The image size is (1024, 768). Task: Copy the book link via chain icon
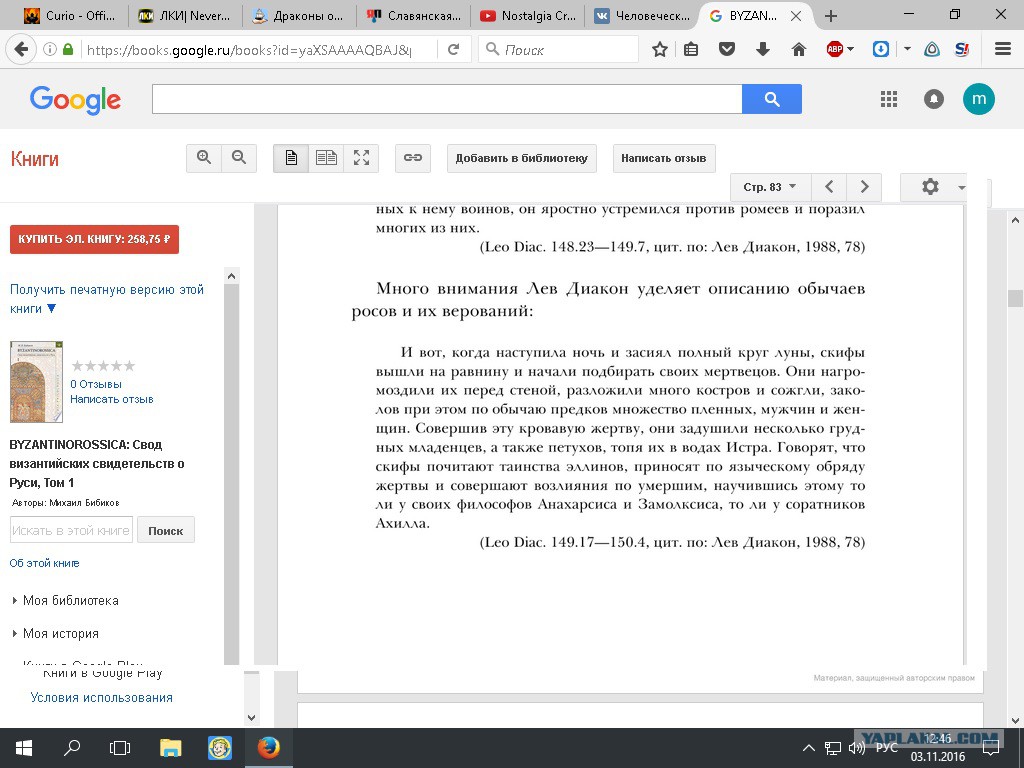pos(413,158)
